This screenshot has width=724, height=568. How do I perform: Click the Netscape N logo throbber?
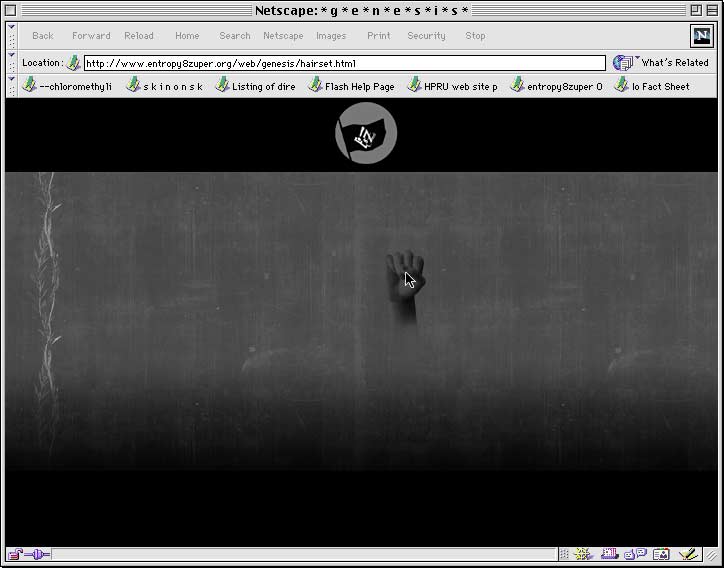(701, 36)
